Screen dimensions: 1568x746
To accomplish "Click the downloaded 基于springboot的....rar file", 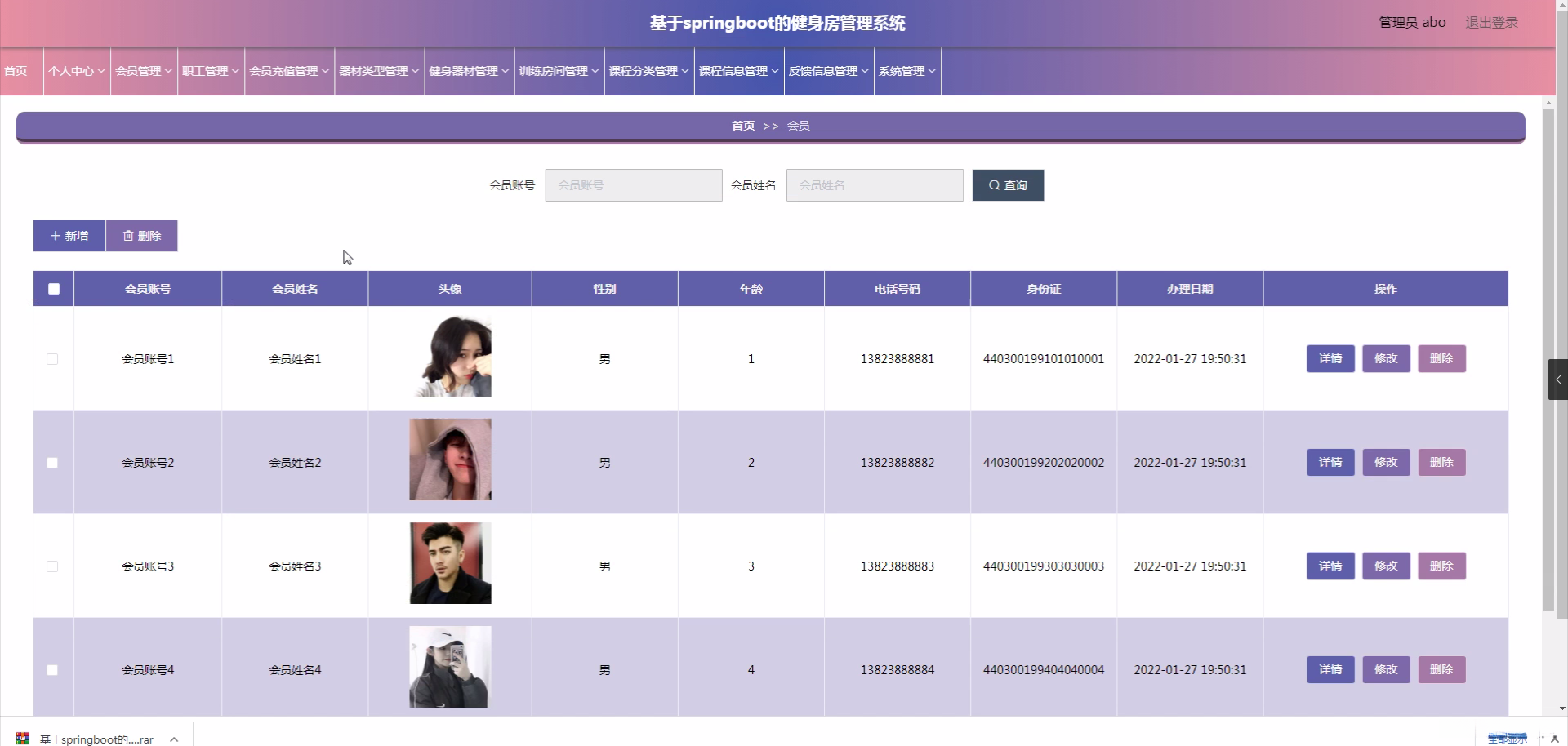I will click(96, 739).
